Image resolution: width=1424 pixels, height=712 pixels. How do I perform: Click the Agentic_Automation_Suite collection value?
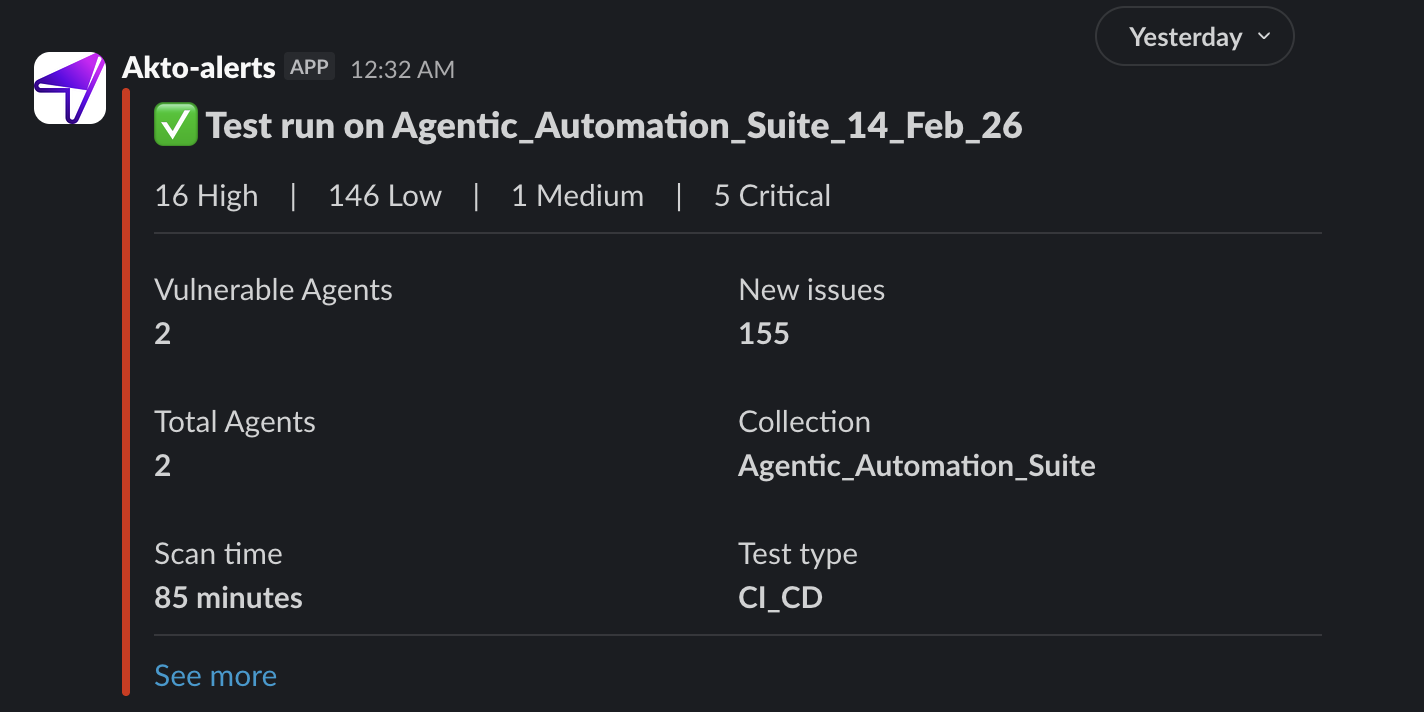point(916,466)
